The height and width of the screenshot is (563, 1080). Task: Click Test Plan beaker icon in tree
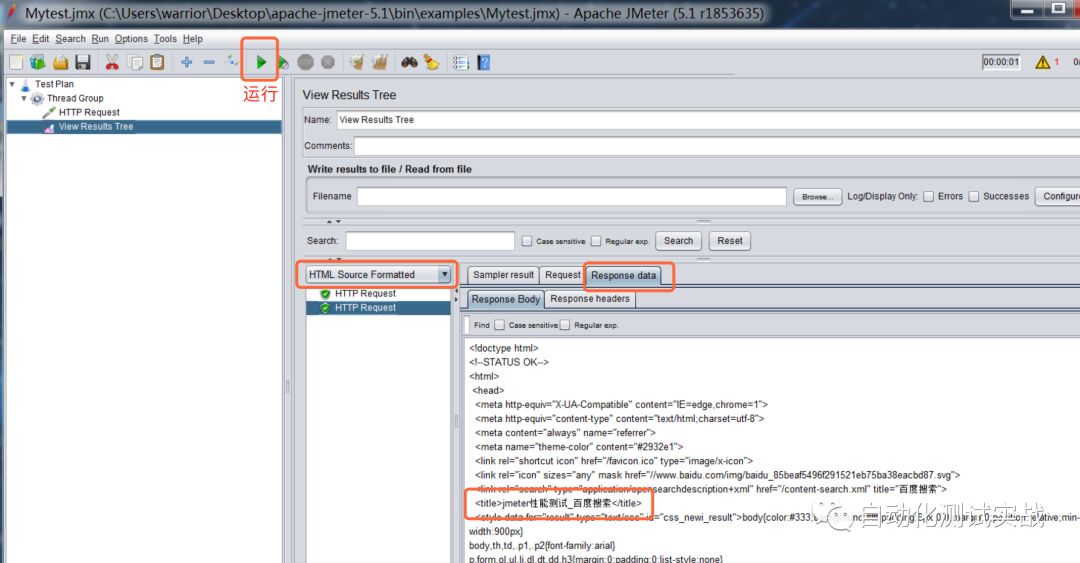pos(25,84)
